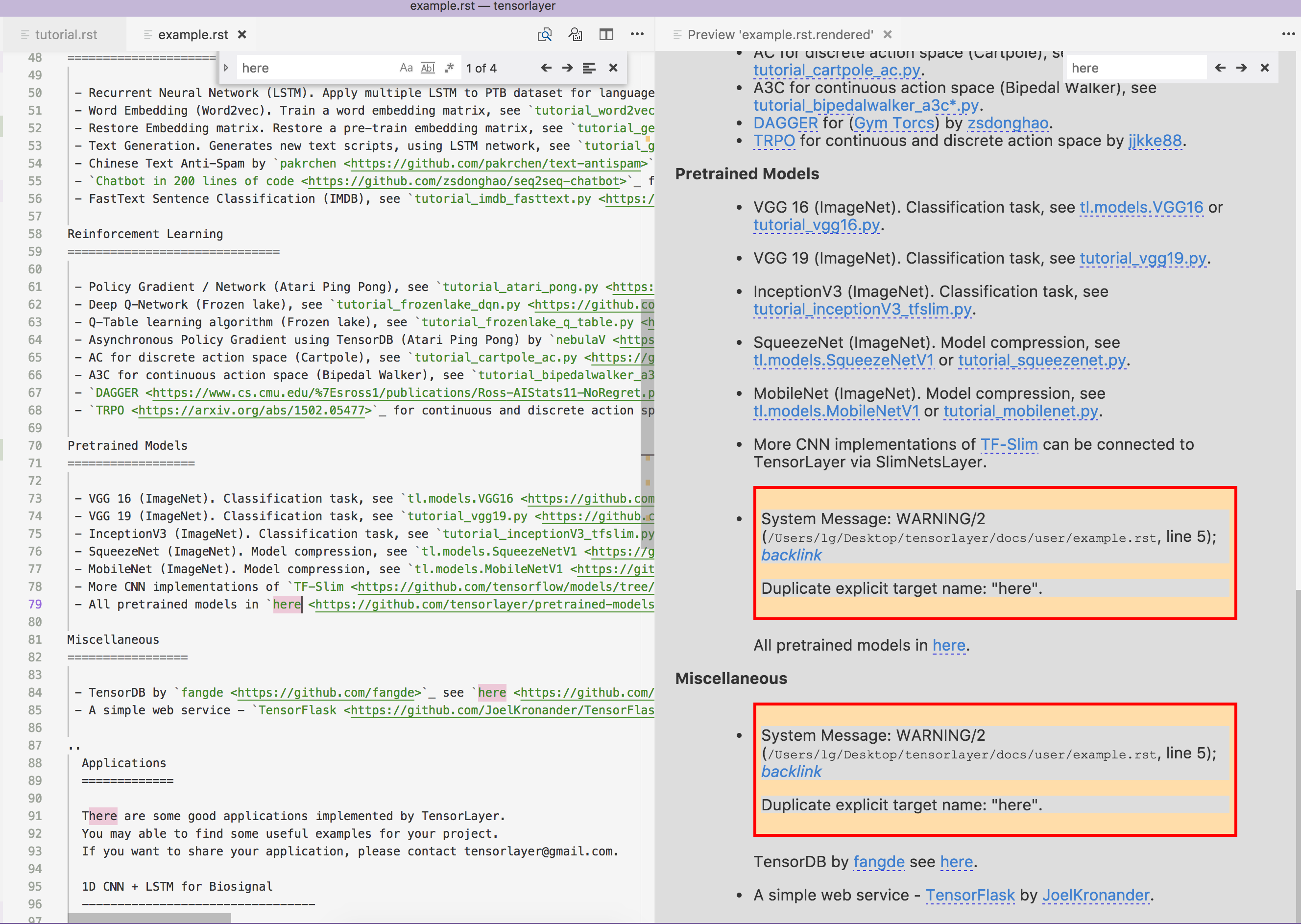
Task: Click the find in selection icon
Action: (589, 68)
